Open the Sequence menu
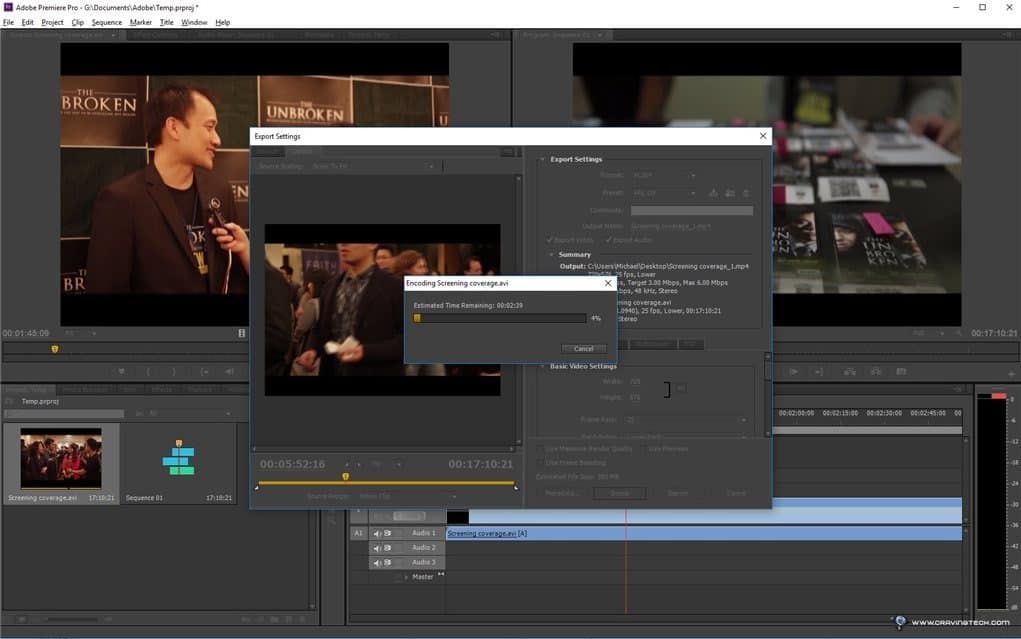Viewport: 1021px width, 639px height. 107,22
